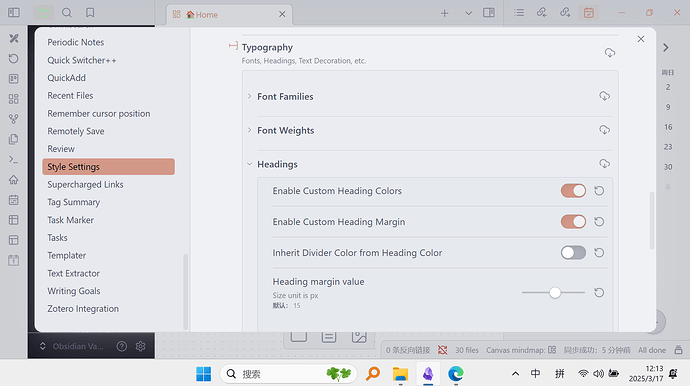The height and width of the screenshot is (386, 690).
Task: Switch to the Home tab
Action: pos(229,15)
